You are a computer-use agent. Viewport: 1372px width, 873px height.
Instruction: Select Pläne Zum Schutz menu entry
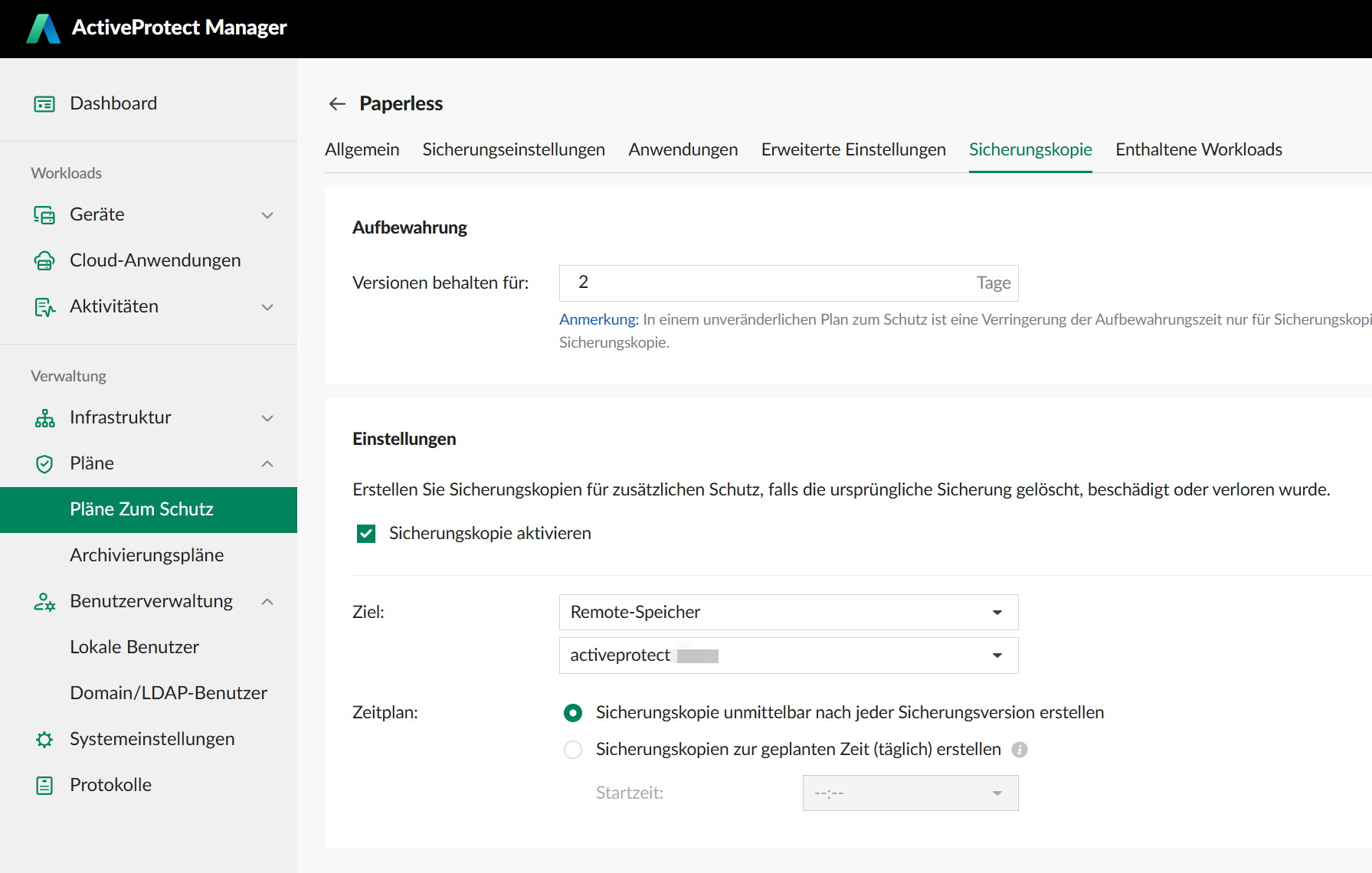point(149,510)
